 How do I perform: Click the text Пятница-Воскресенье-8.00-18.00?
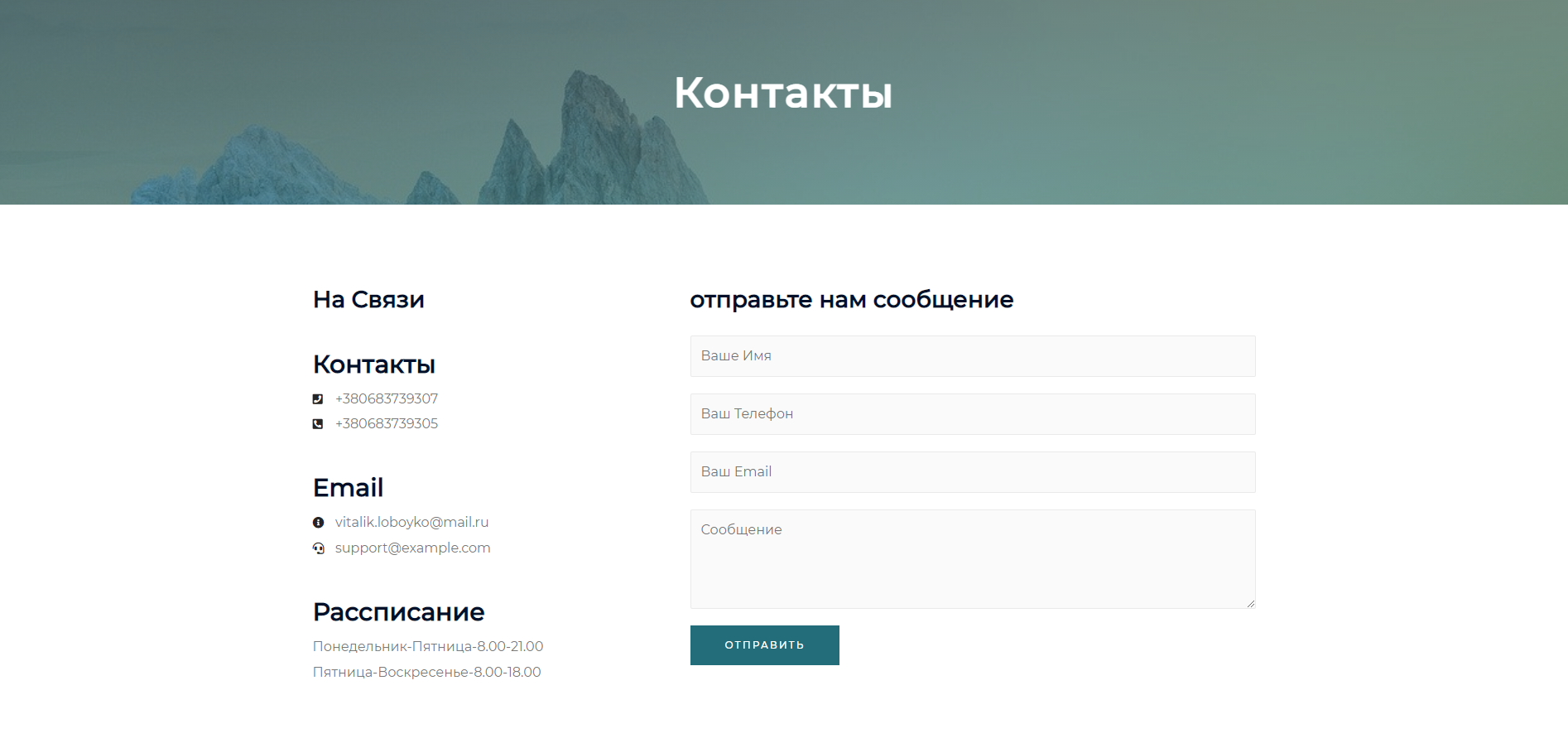(426, 672)
